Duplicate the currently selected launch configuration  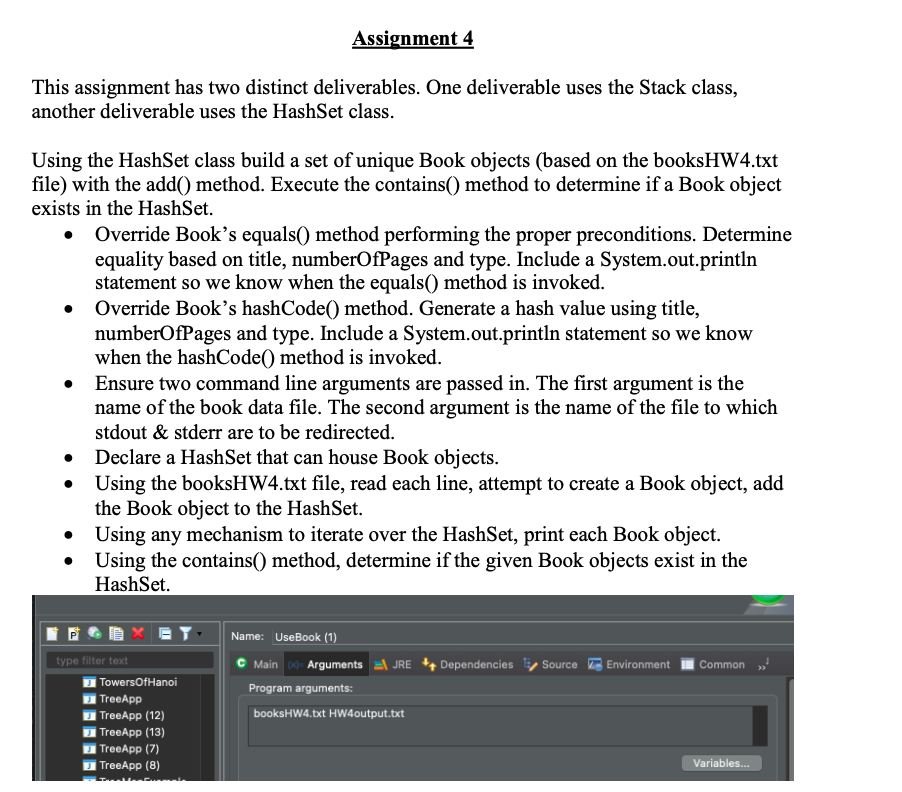[x=116, y=633]
